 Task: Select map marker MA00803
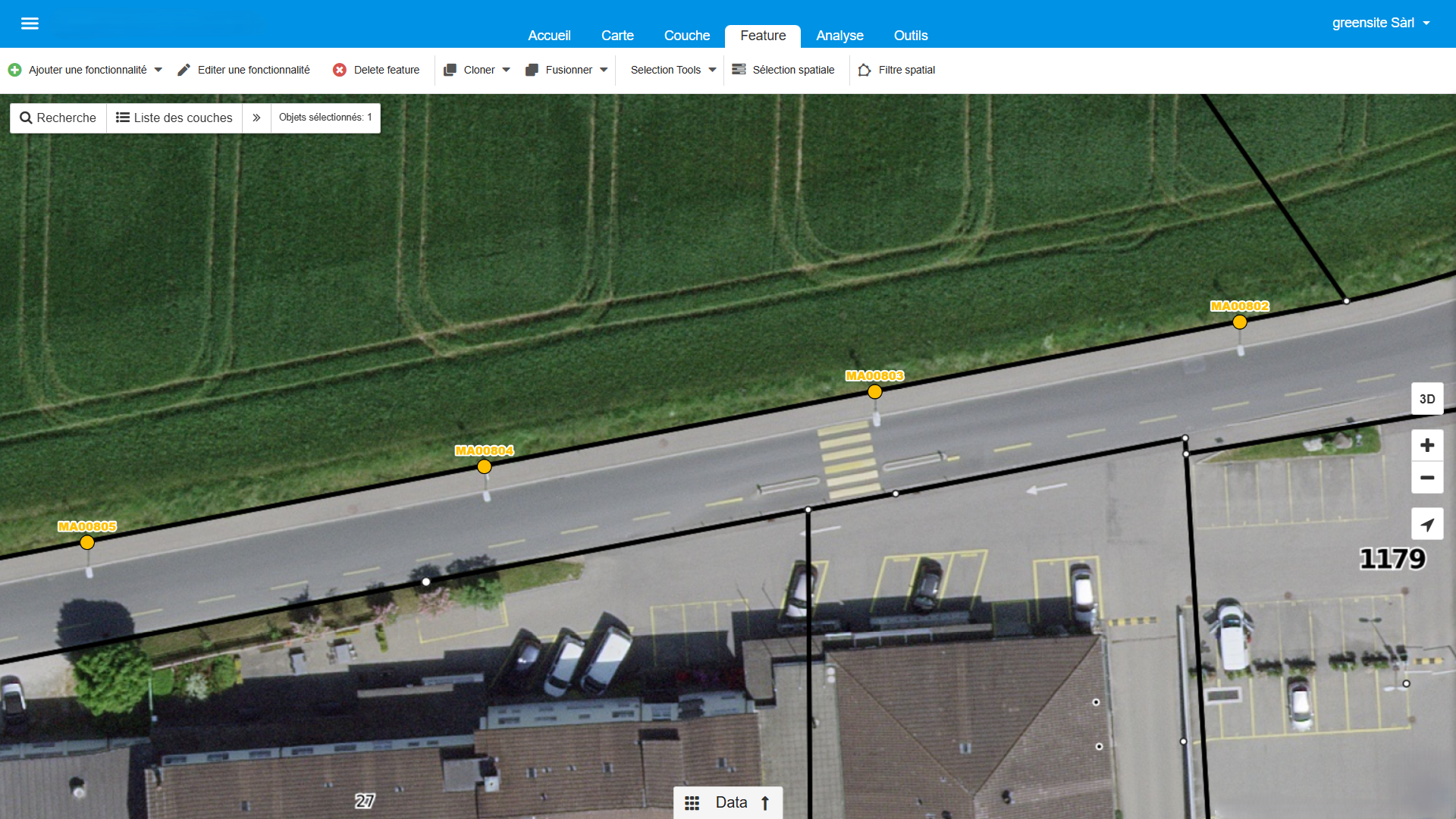874,392
